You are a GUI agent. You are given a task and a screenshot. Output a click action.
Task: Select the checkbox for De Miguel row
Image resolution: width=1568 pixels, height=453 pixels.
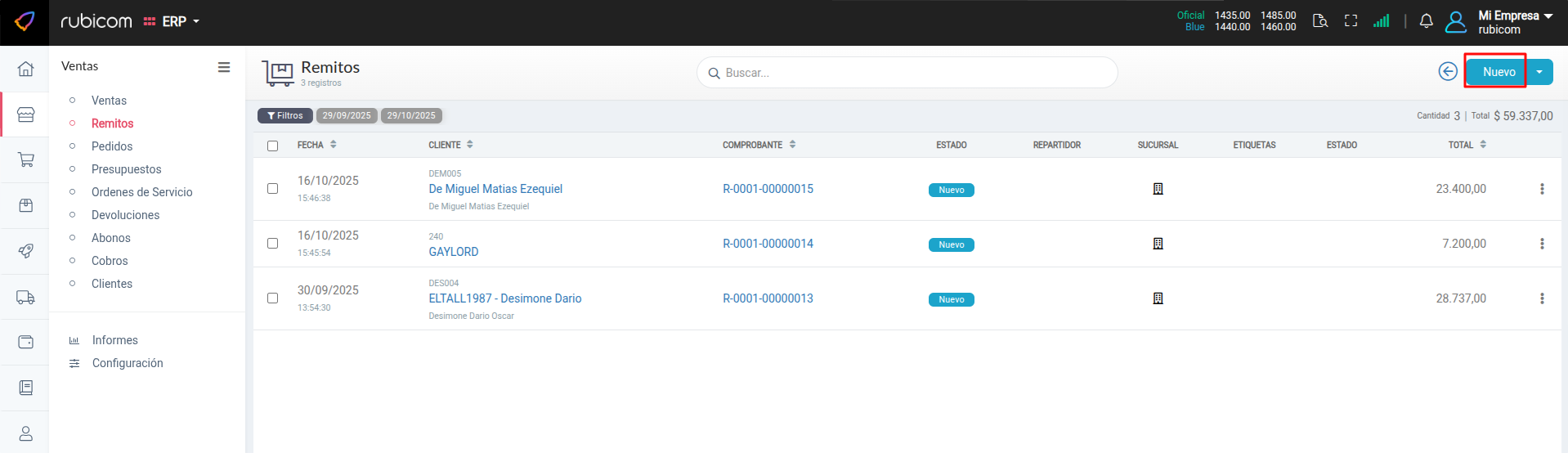point(273,189)
